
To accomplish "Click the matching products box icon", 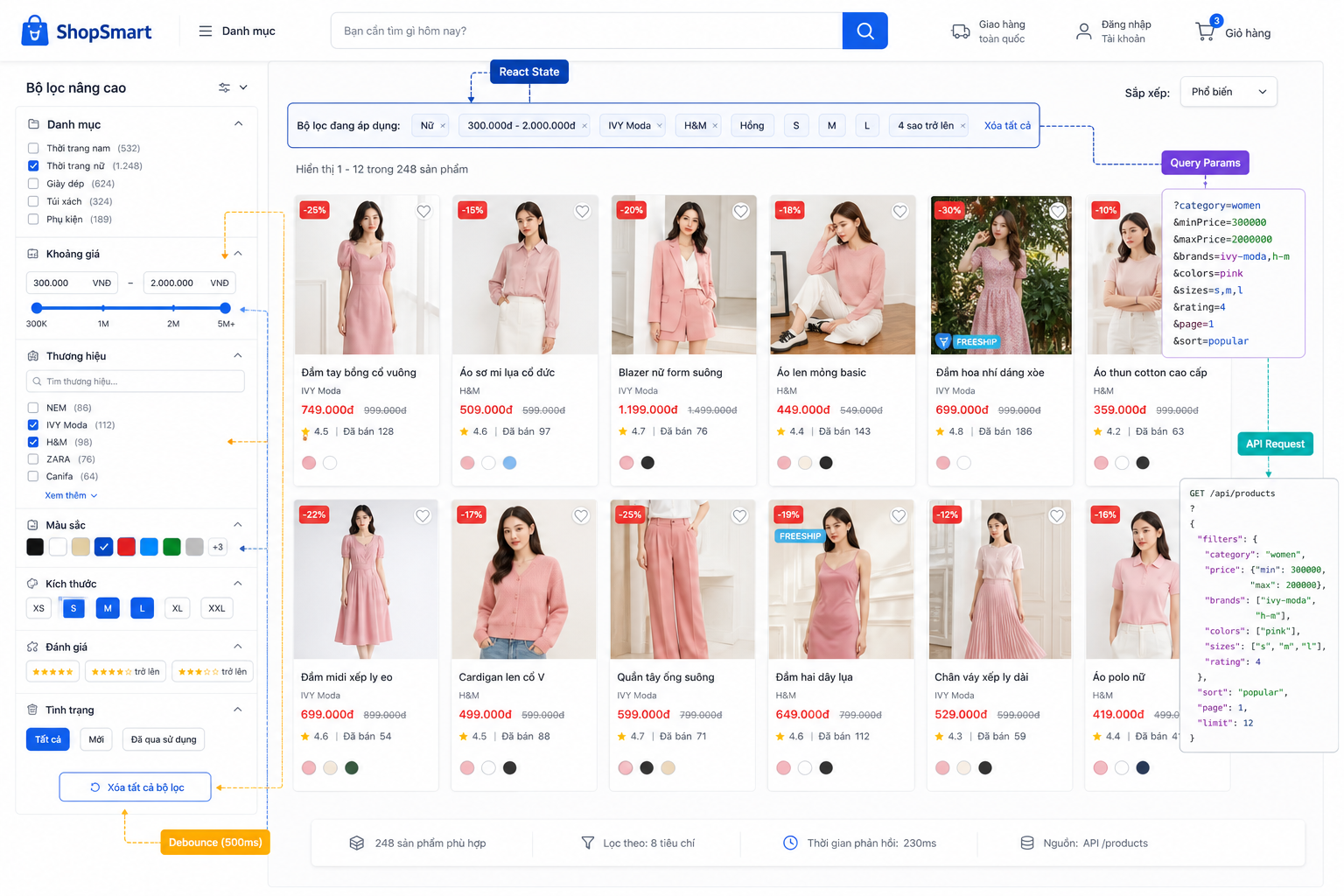I will click(x=357, y=843).
